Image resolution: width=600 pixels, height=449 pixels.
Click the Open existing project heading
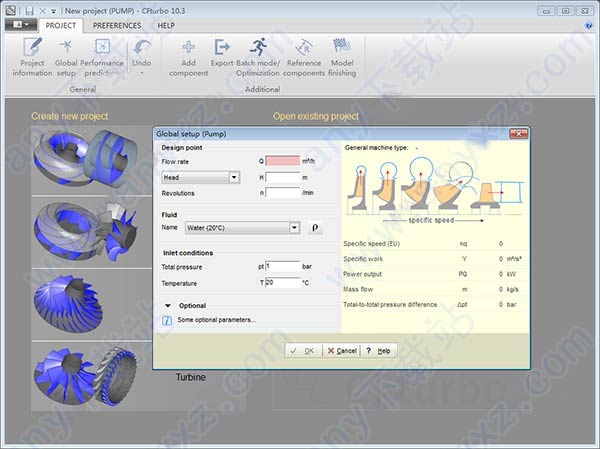(x=316, y=116)
